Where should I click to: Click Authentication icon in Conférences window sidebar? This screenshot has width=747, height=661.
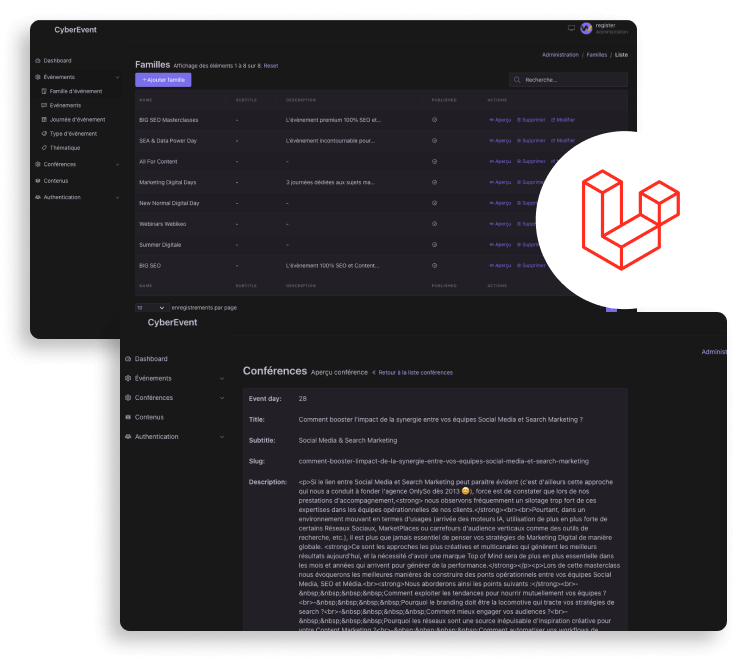point(128,437)
